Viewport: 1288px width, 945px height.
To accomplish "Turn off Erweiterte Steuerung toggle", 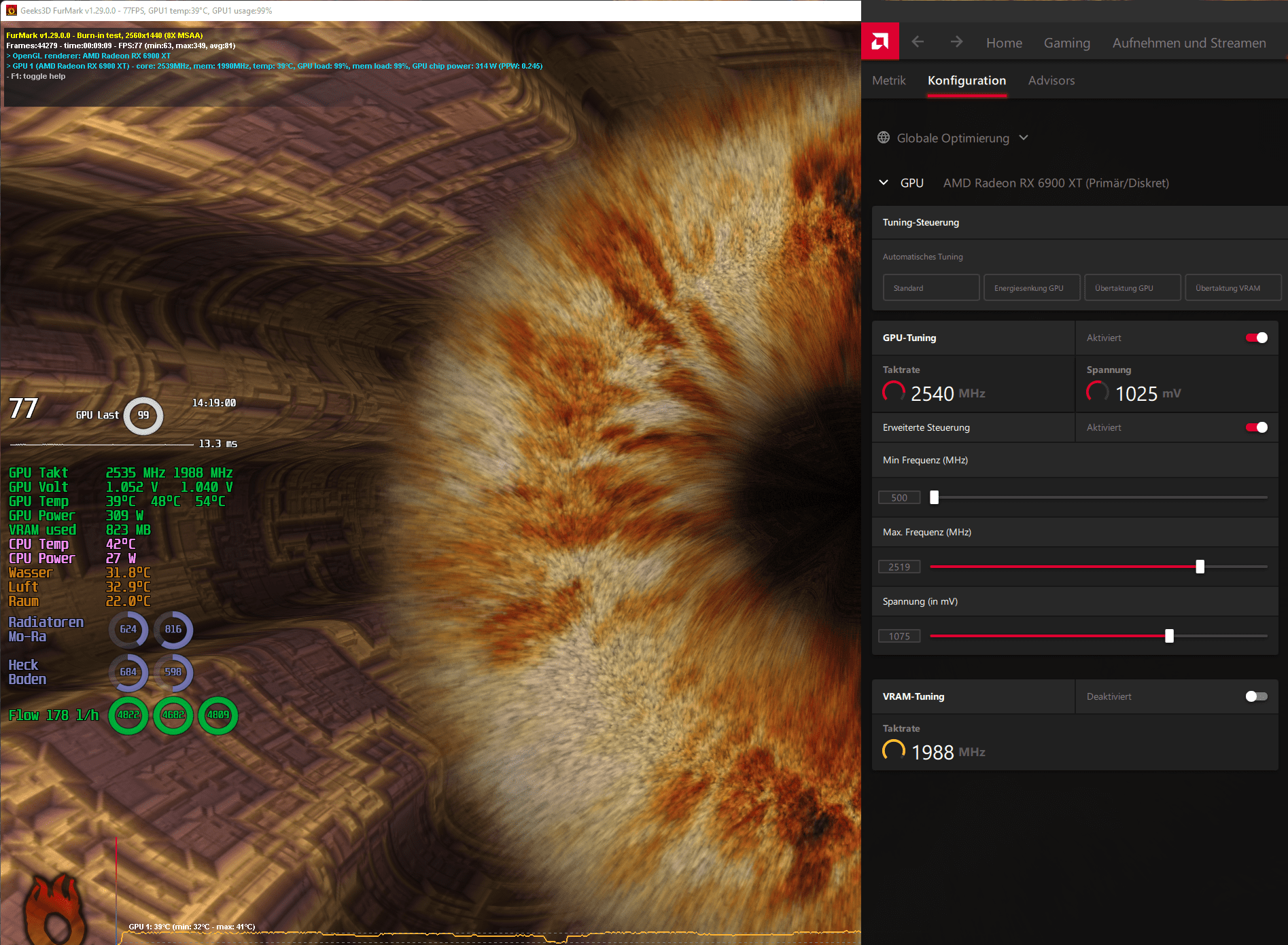I will pos(1256,427).
